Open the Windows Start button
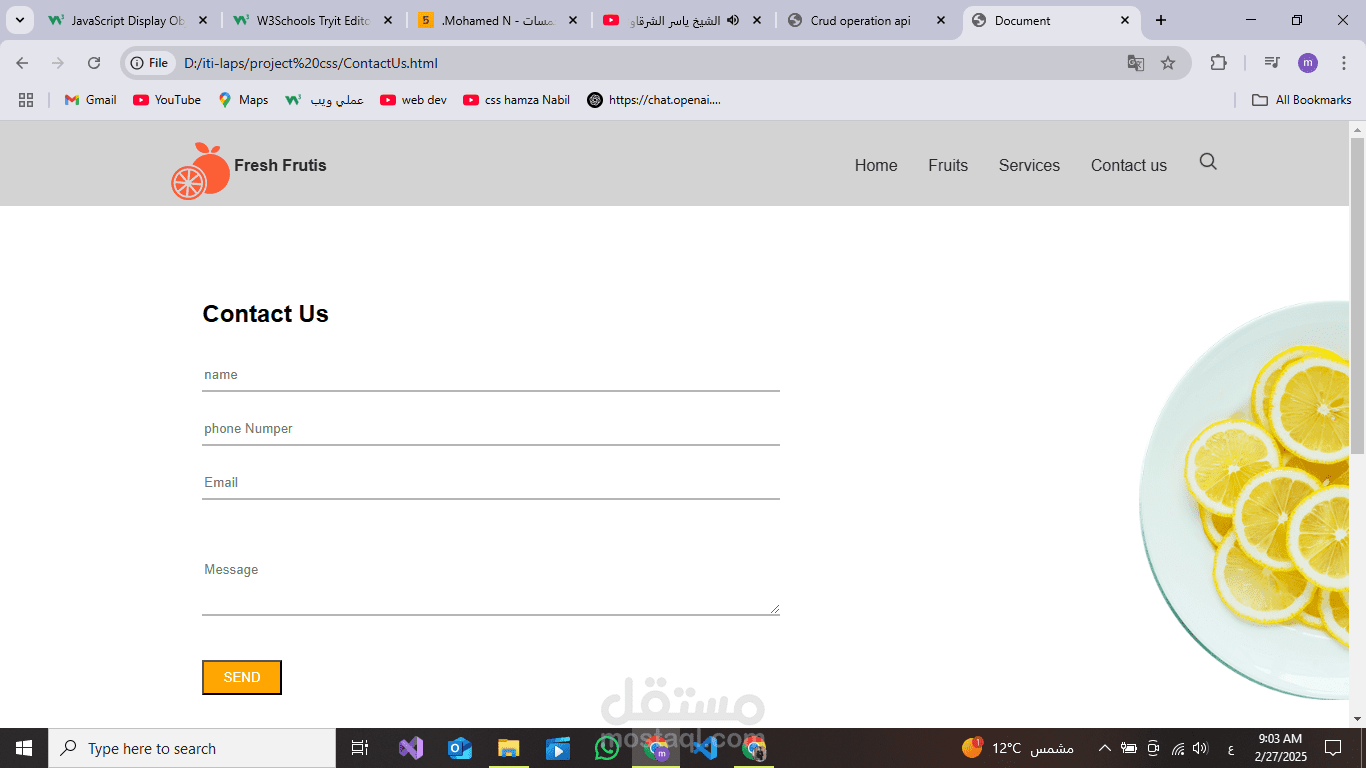1366x768 pixels. coord(24,748)
